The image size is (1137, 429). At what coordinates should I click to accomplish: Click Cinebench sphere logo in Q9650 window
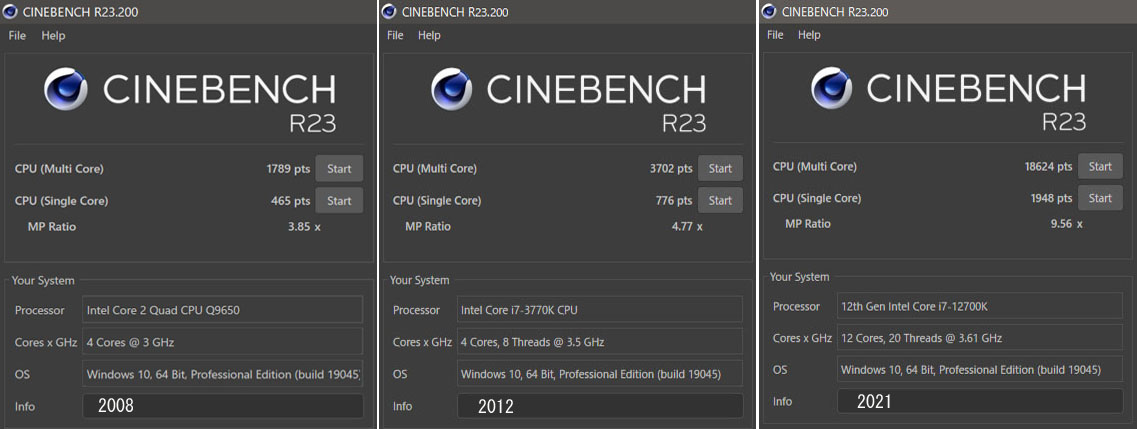coord(66,89)
